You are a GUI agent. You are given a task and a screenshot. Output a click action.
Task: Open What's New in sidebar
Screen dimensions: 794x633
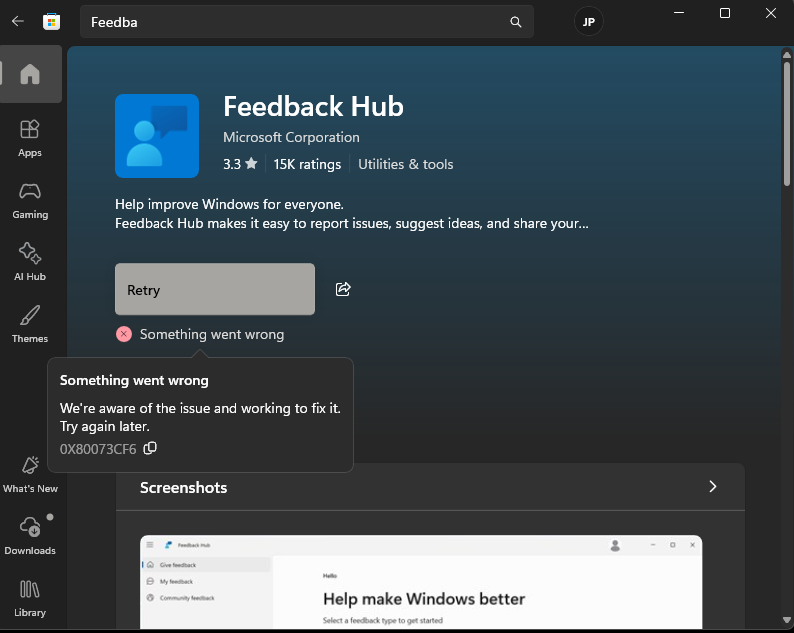(30, 474)
